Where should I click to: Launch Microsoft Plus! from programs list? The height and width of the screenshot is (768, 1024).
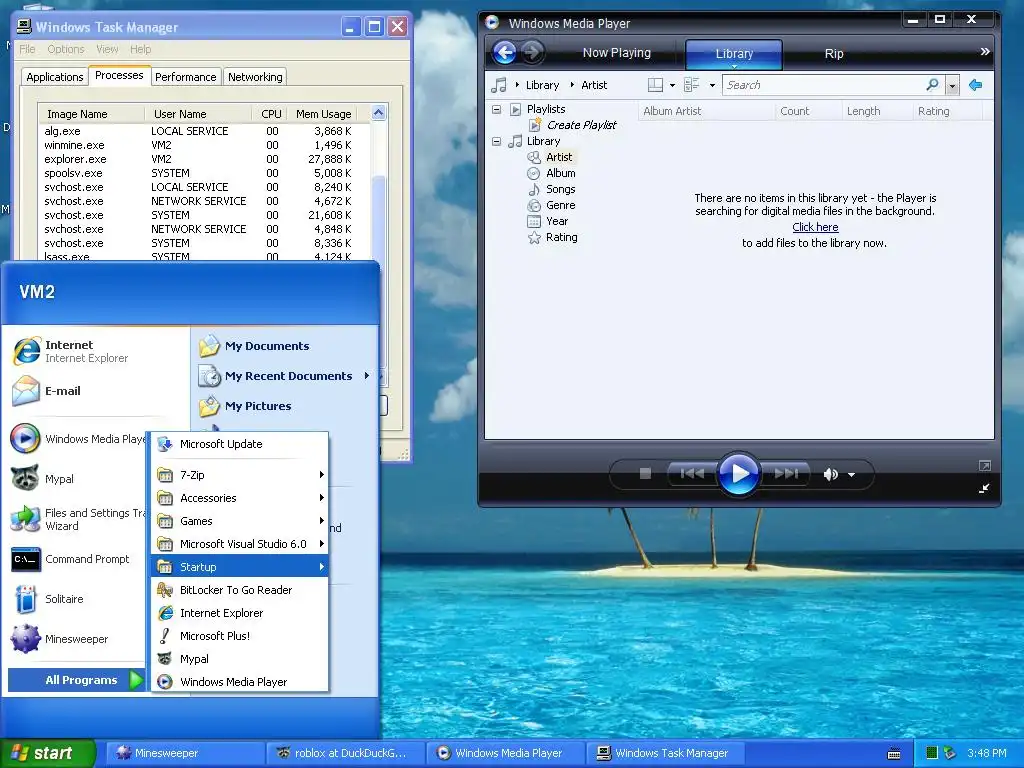pyautogui.click(x=240, y=636)
